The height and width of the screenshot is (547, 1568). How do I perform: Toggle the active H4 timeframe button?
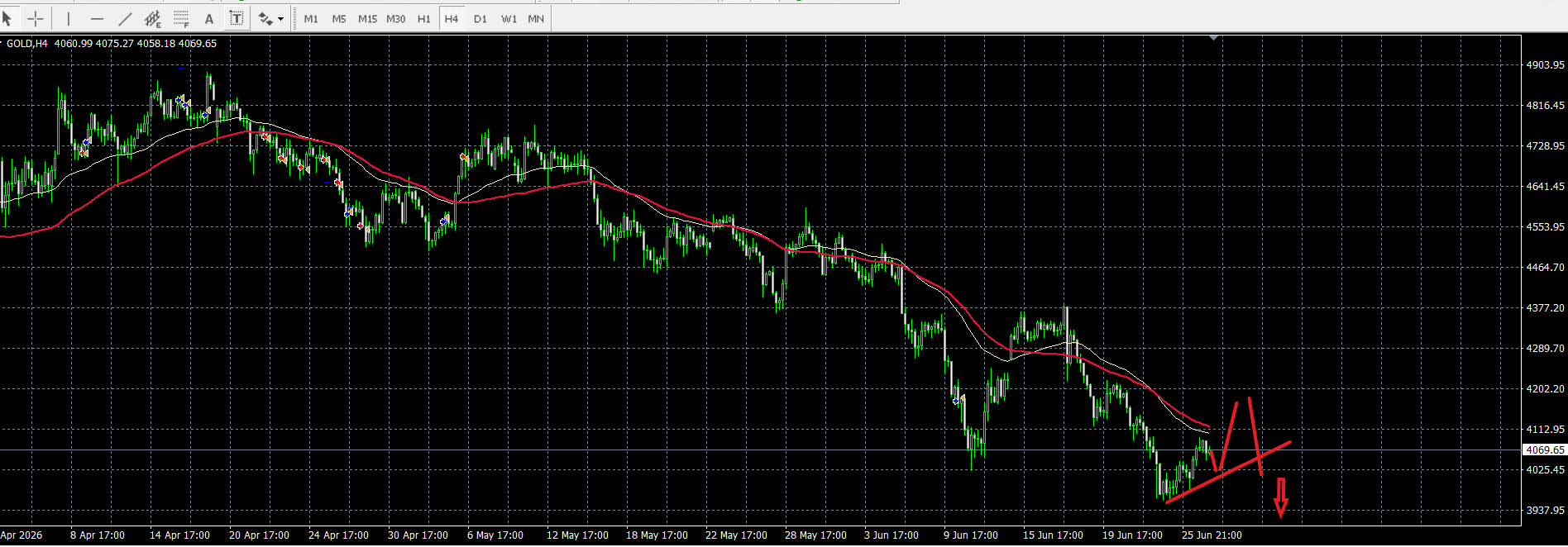click(452, 18)
